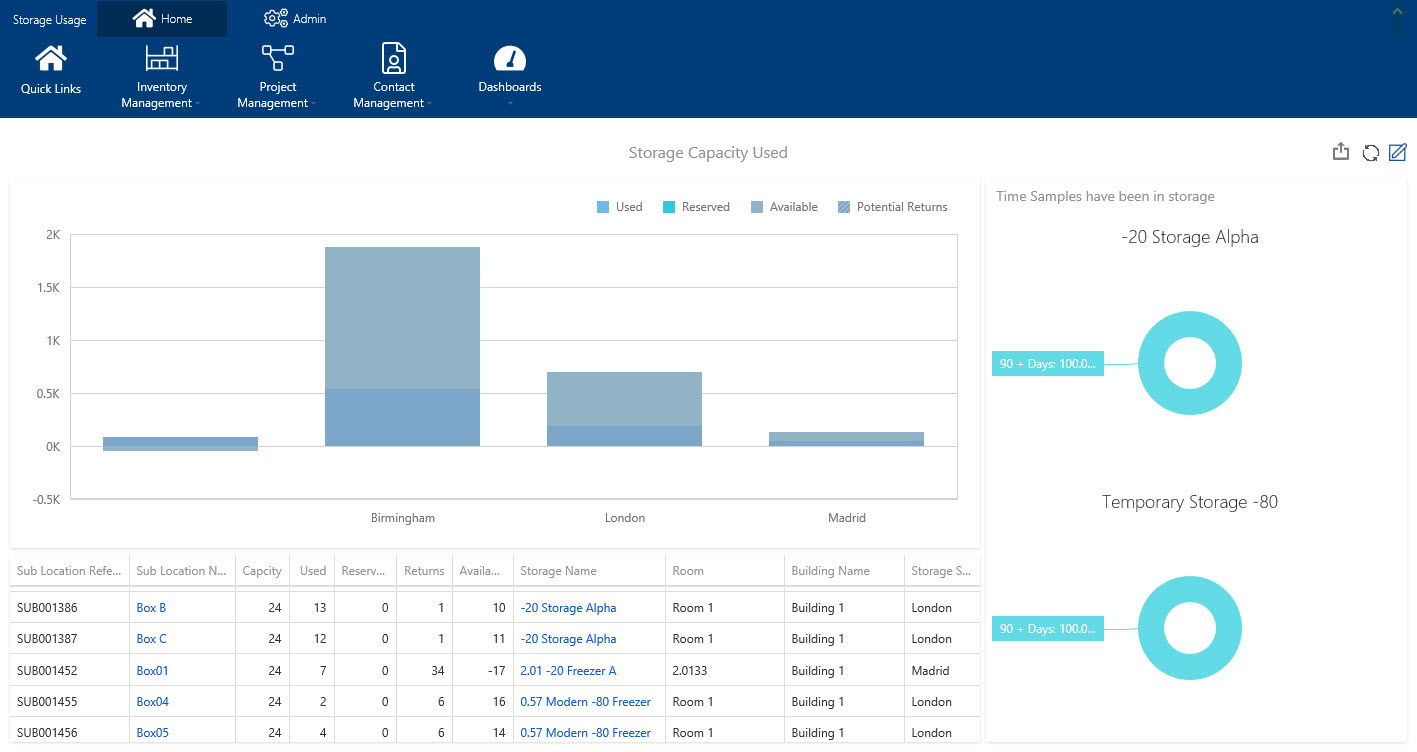This screenshot has width=1417, height=752.
Task: Hide the Potential Returns series
Action: click(x=892, y=206)
